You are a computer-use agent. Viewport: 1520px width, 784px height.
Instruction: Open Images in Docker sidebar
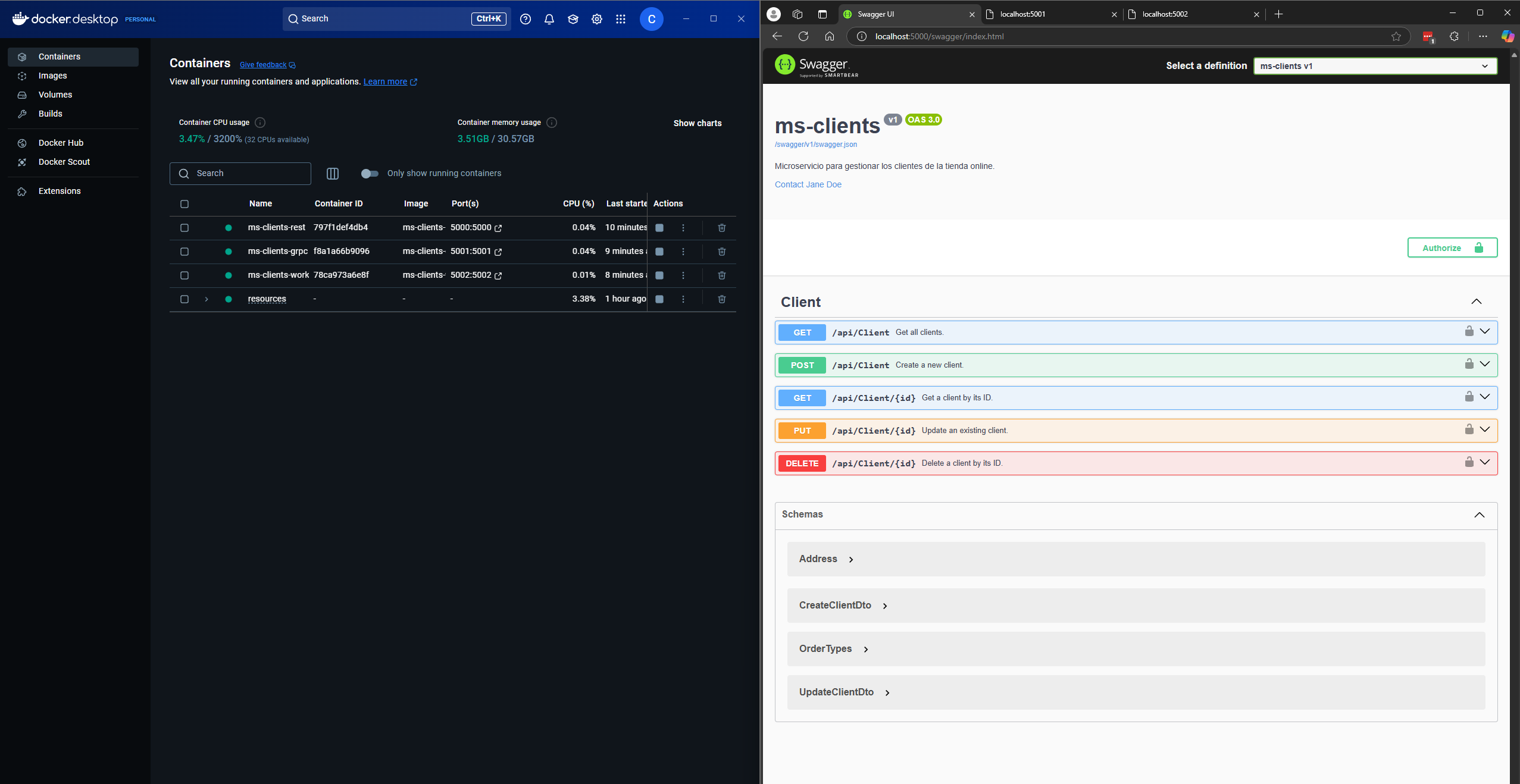click(73, 76)
